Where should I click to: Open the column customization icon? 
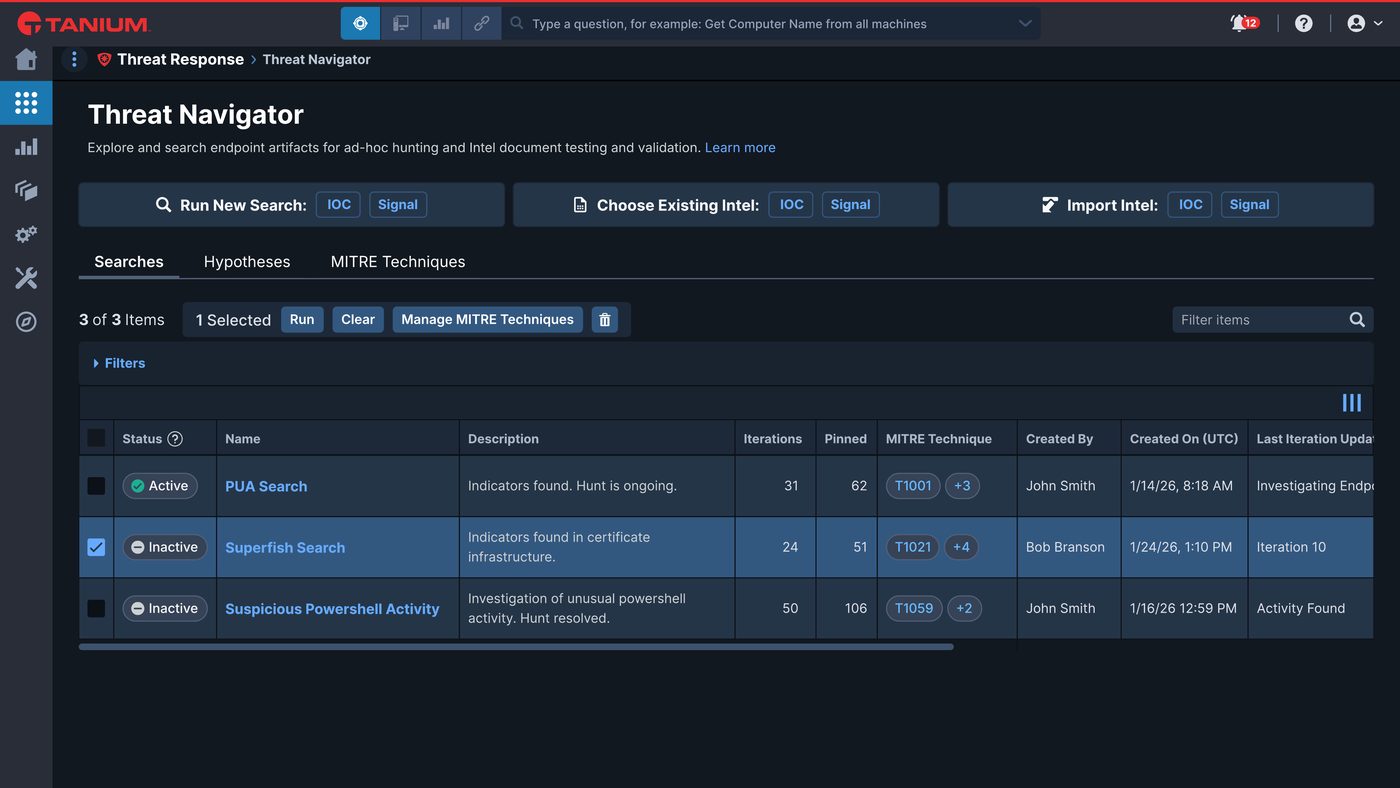point(1352,403)
